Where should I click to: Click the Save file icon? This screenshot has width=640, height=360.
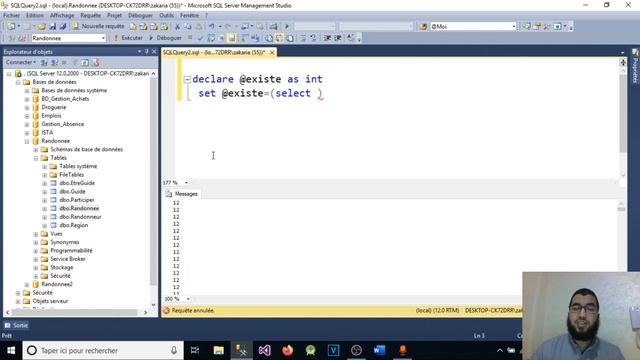click(x=53, y=26)
